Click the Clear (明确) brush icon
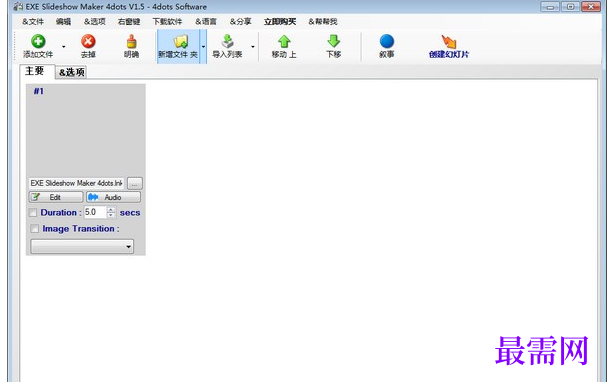This screenshot has width=607, height=382. point(131,41)
